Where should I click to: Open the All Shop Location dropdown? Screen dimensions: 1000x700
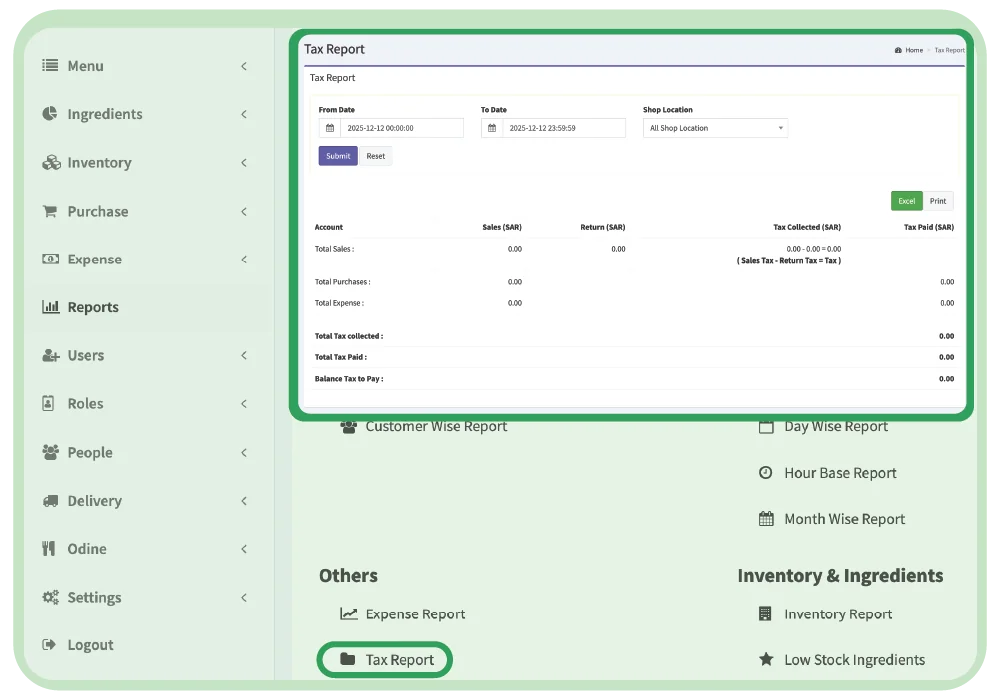pyautogui.click(x=714, y=127)
